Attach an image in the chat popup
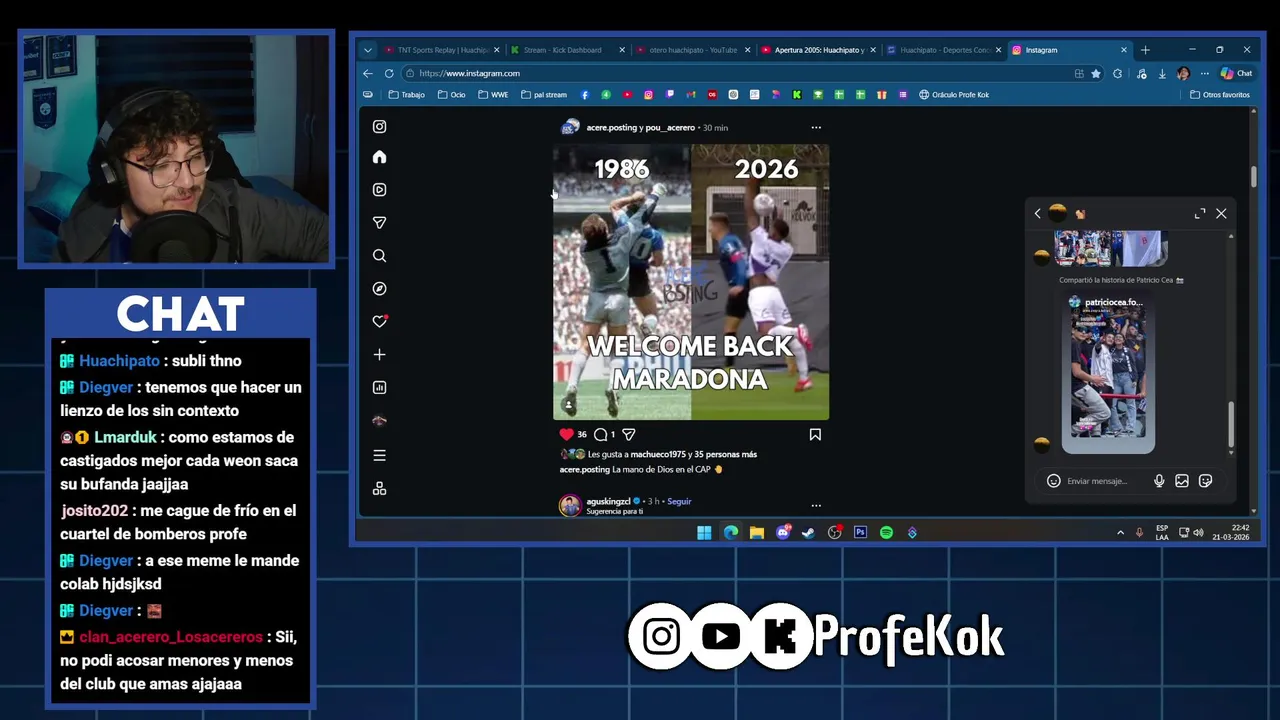This screenshot has height=720, width=1280. pyautogui.click(x=1182, y=481)
